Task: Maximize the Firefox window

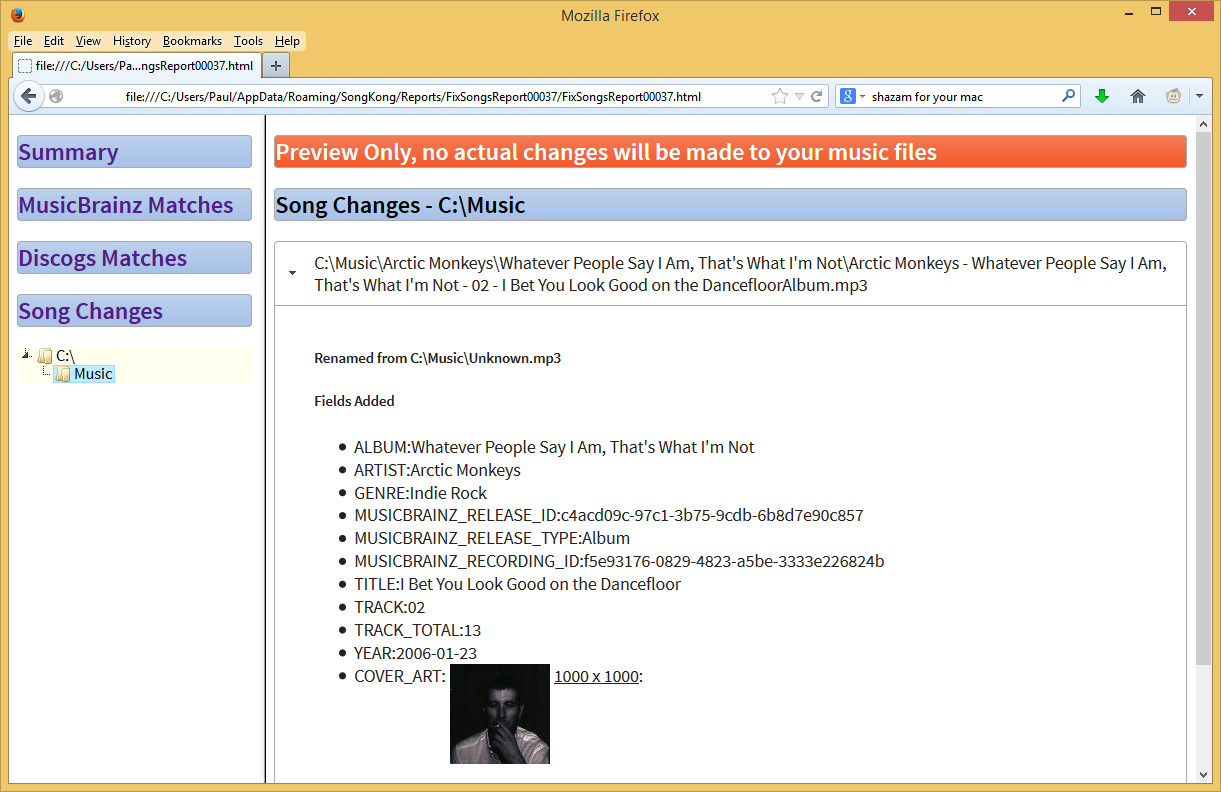Action: coord(1156,12)
